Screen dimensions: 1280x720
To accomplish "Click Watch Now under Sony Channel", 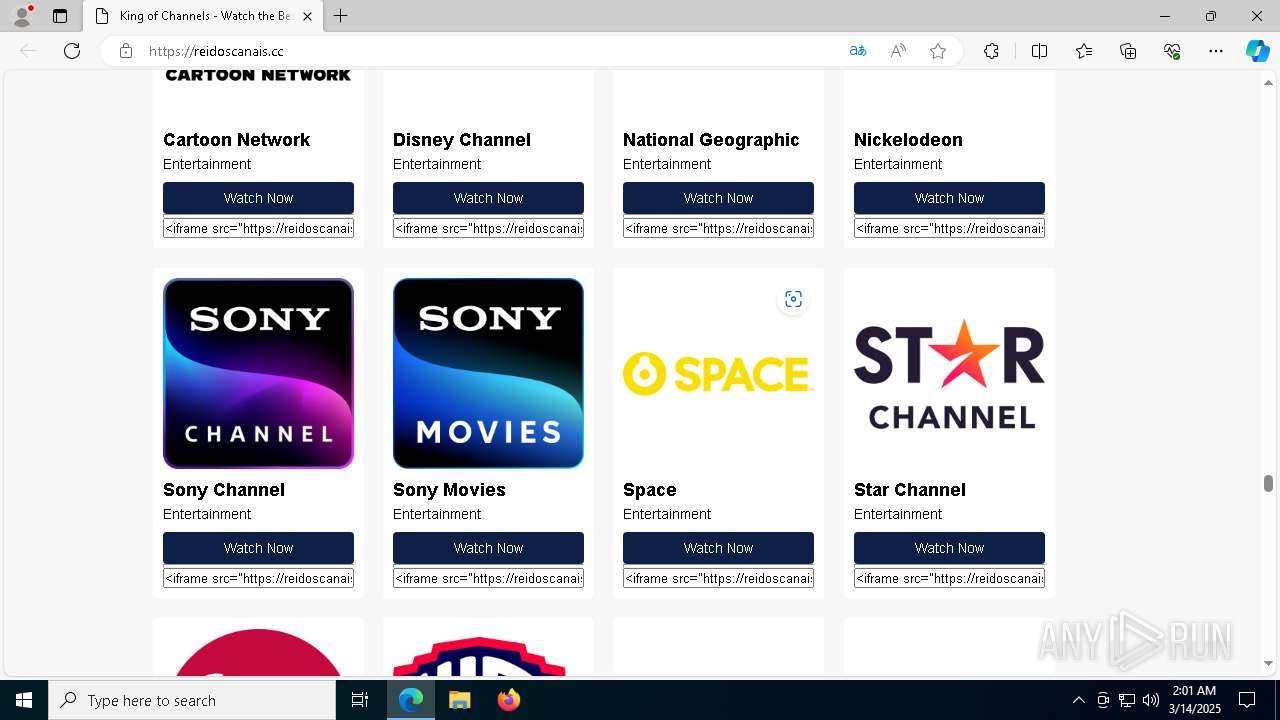I will (258, 548).
